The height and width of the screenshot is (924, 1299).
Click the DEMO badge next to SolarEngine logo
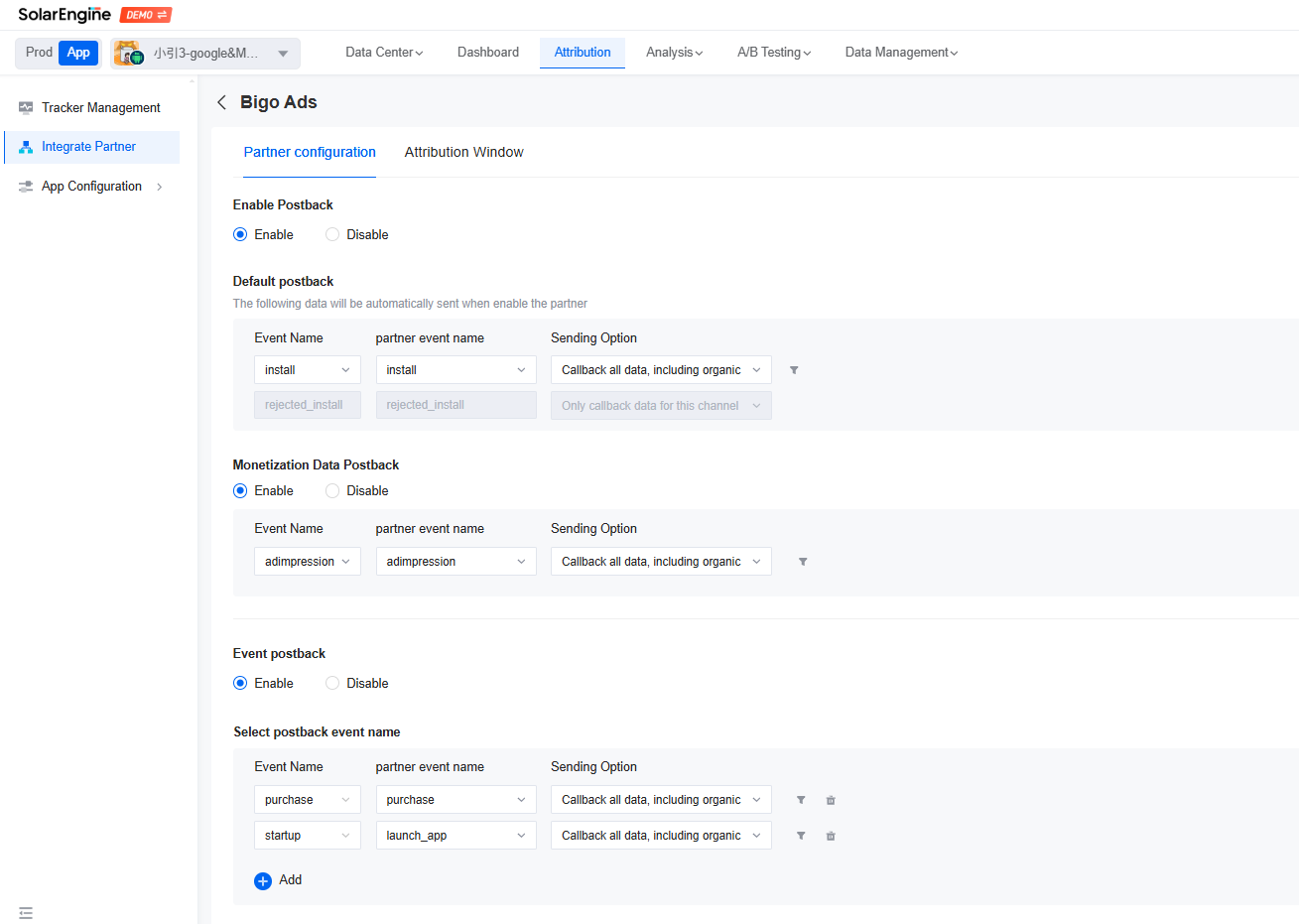(x=145, y=14)
